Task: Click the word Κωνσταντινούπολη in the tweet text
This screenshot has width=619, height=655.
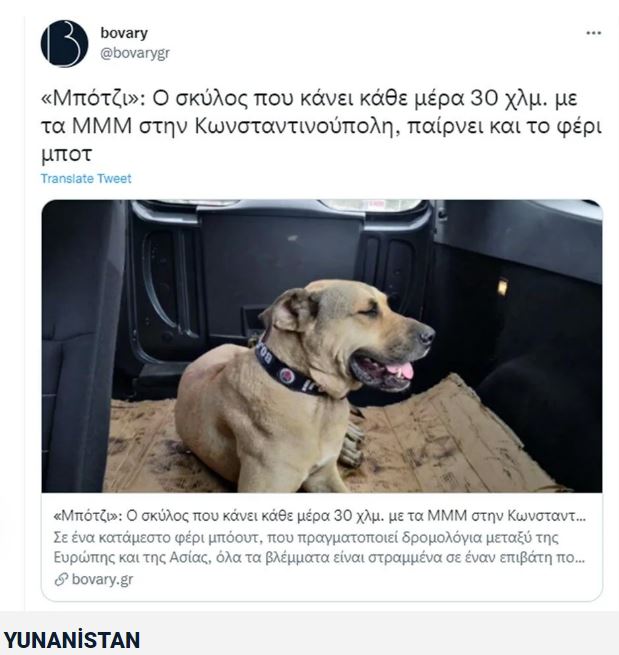Action: [295, 126]
